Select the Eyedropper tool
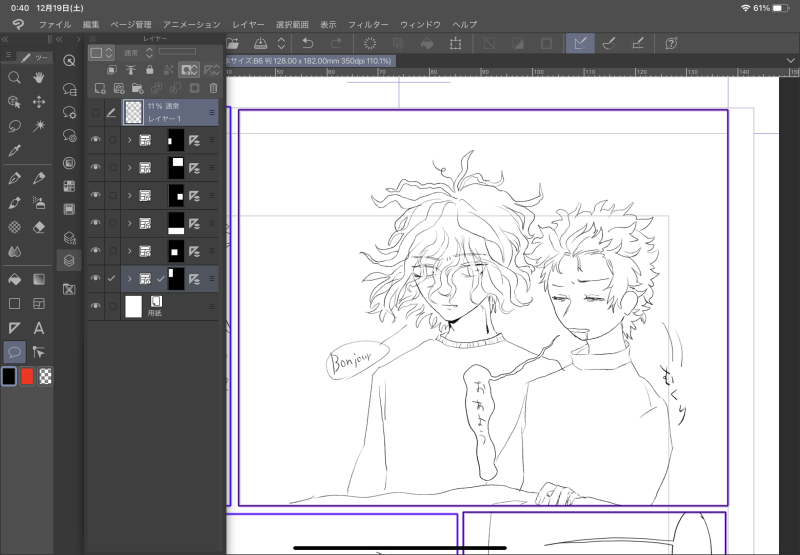The width and height of the screenshot is (800, 555). pyautogui.click(x=14, y=150)
